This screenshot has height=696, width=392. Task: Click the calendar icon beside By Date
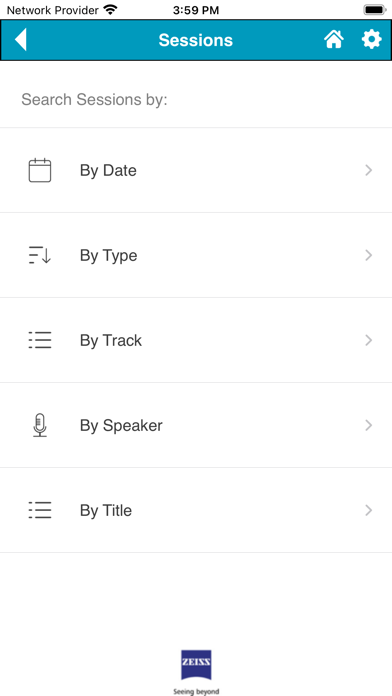coord(40,170)
